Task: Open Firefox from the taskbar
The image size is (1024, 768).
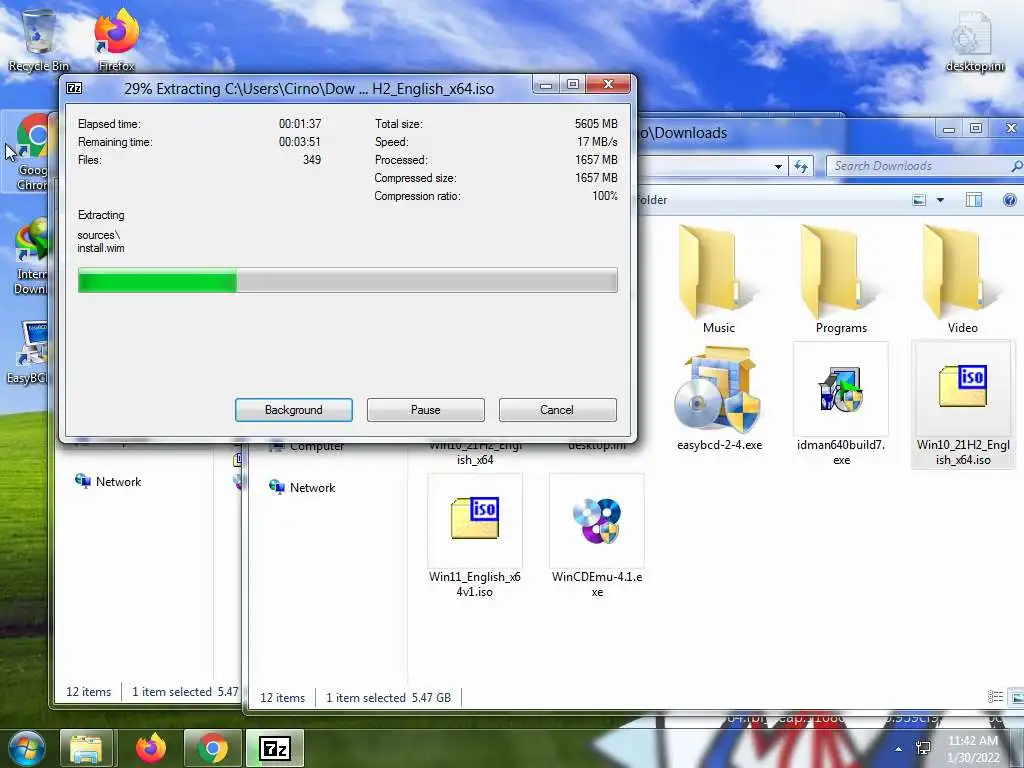Action: [x=151, y=748]
